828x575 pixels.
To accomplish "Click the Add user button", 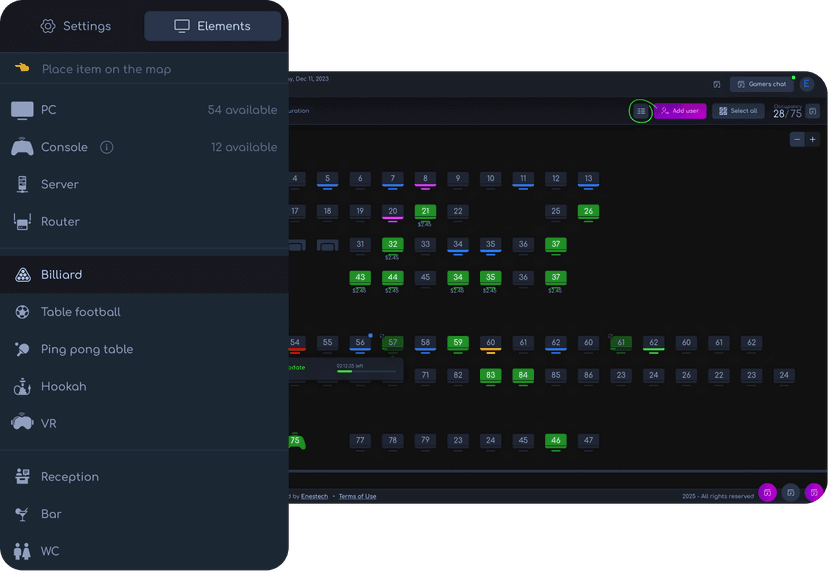I will click(680, 111).
